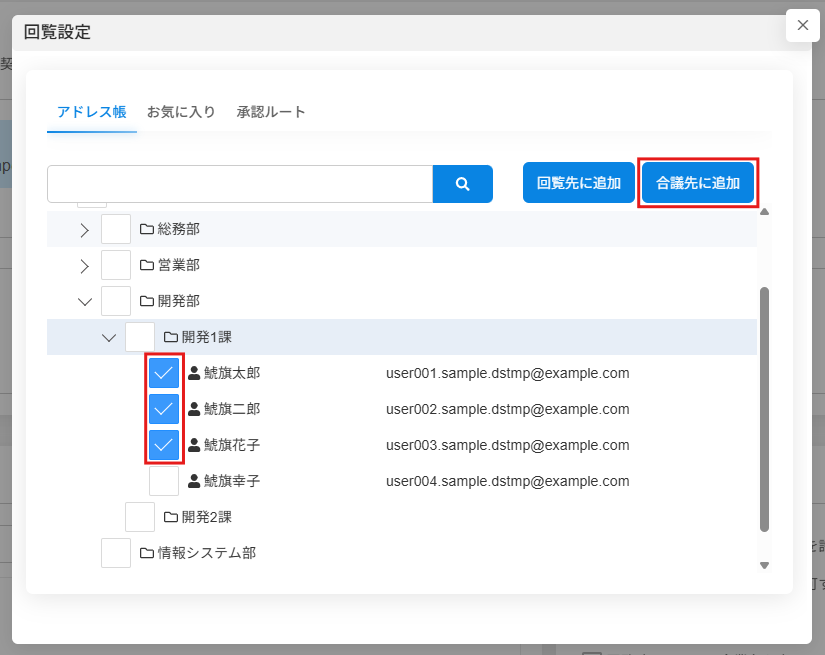
Task: Collapse the 開発1課 section chevron
Action: pyautogui.click(x=109, y=338)
